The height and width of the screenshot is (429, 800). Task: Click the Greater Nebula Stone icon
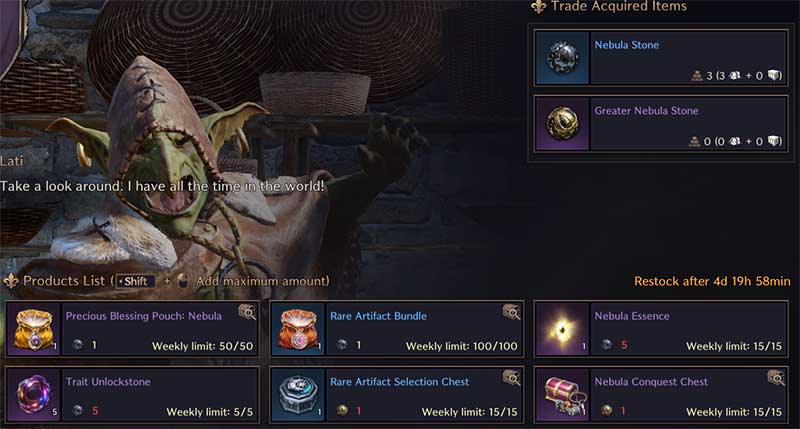(x=562, y=123)
